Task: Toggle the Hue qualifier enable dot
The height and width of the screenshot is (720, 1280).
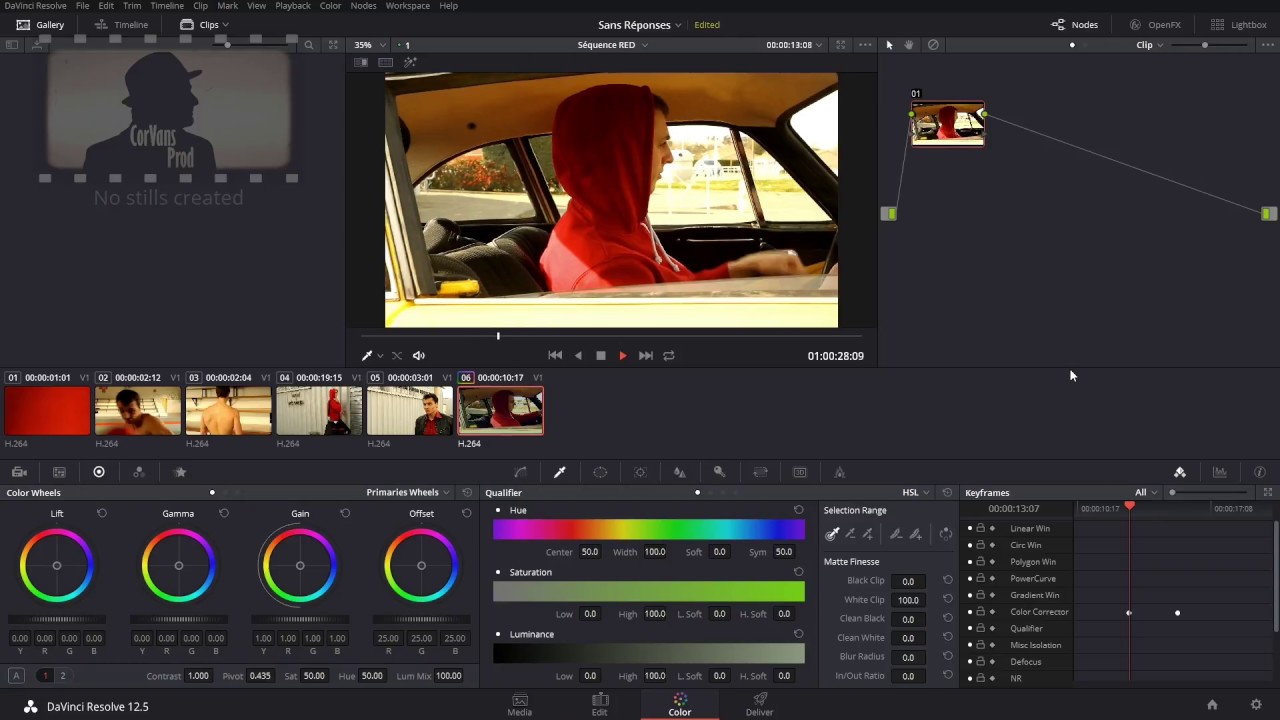Action: click(498, 510)
